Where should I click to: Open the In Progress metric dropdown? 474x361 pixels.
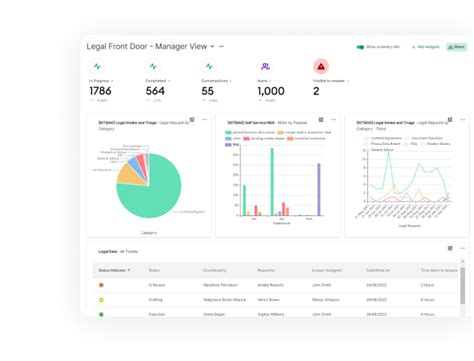112,81
